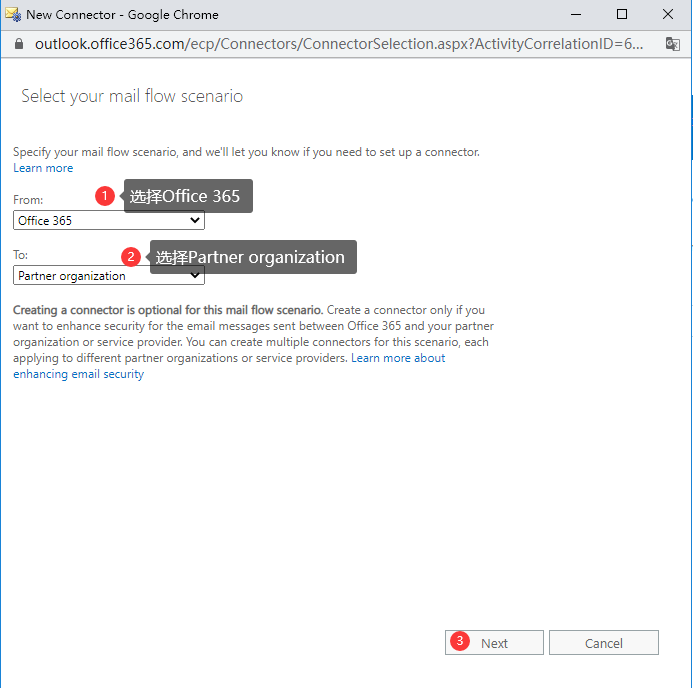The image size is (693, 688).
Task: Click the translate page icon in address bar
Action: pyautogui.click(x=672, y=44)
